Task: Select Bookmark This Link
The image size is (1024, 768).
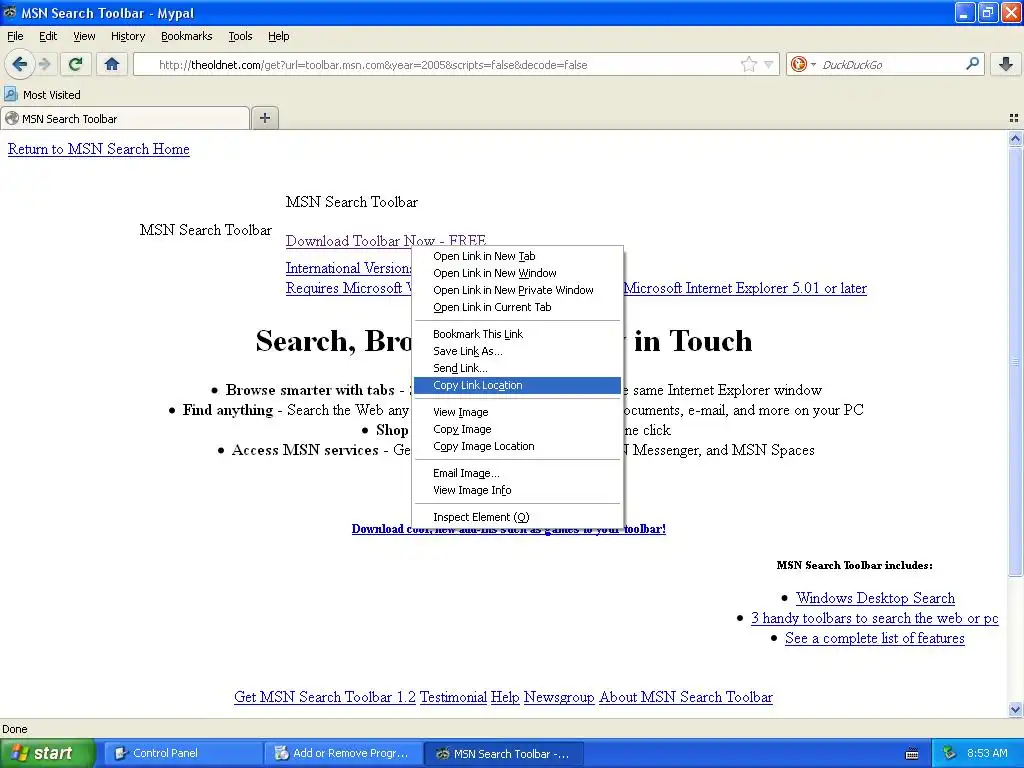Action: tap(517, 334)
